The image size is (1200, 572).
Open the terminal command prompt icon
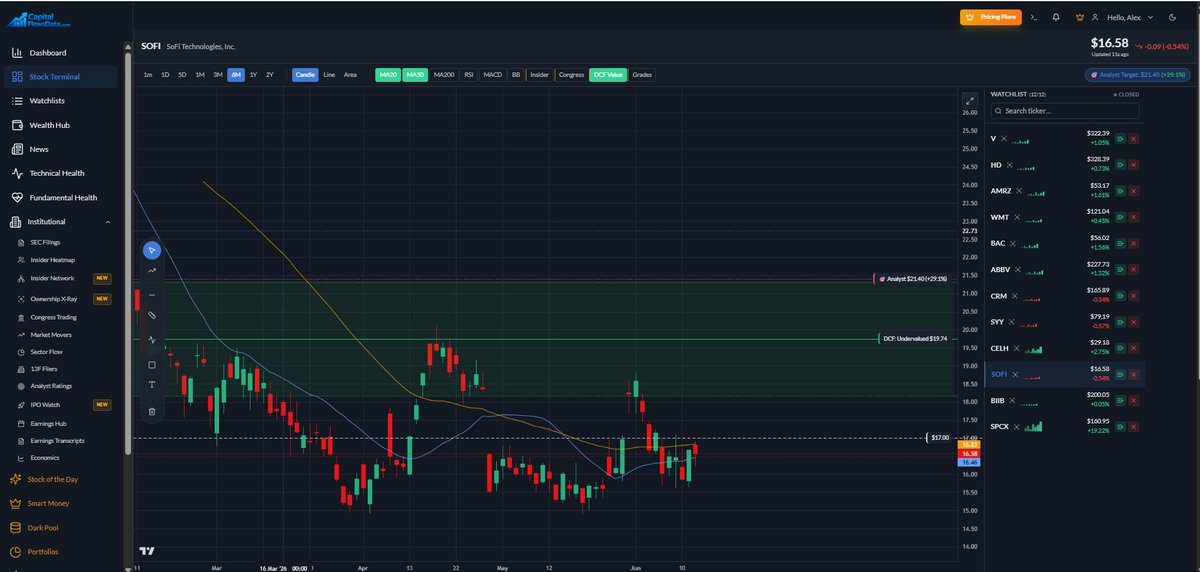(x=1034, y=17)
